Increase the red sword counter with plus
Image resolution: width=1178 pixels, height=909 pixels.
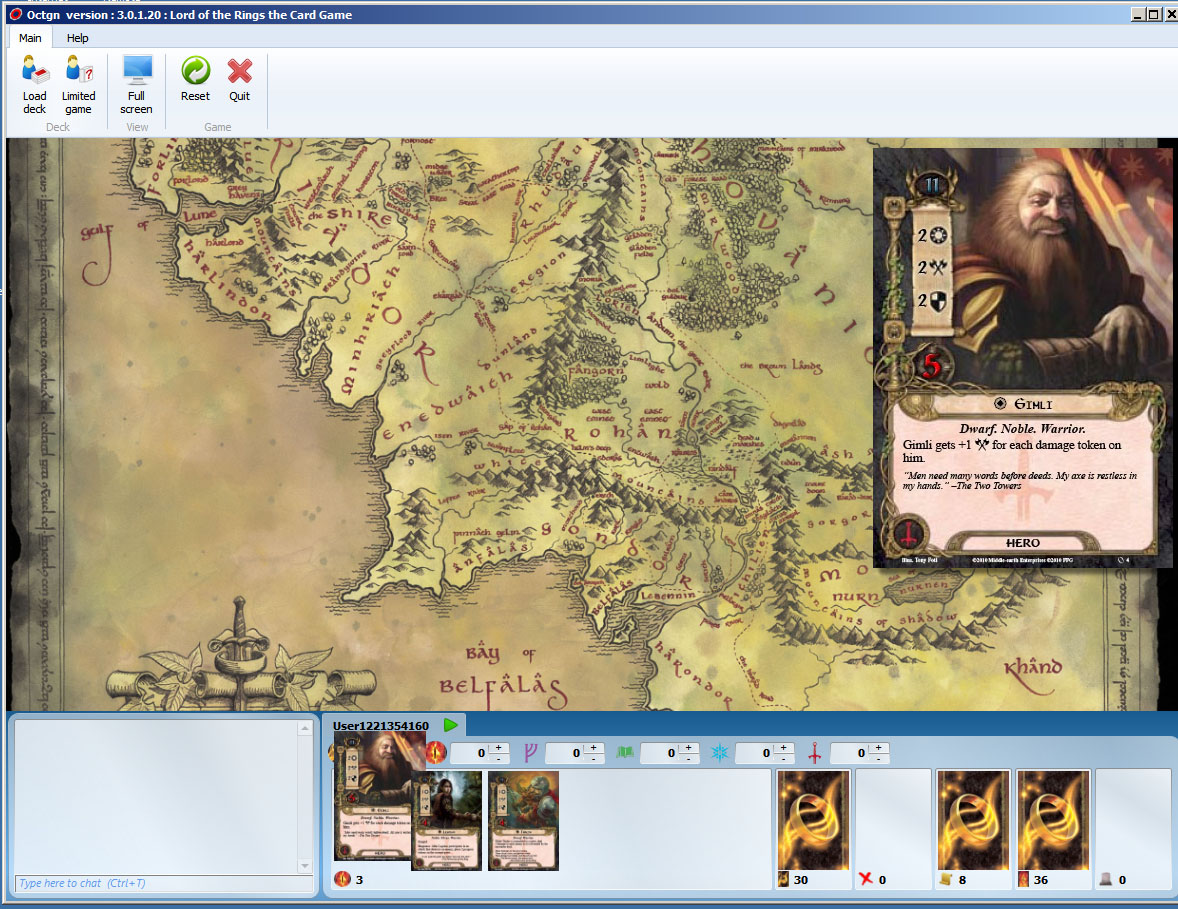(x=878, y=747)
